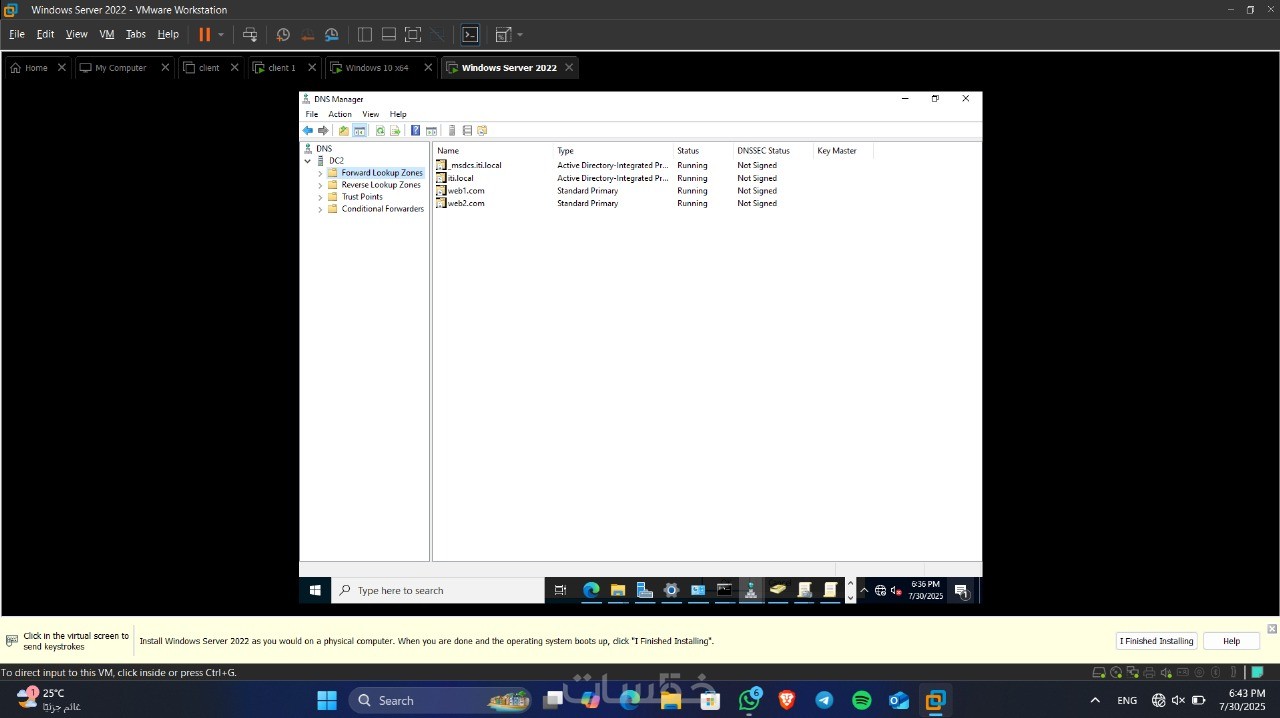Open the VMware console view icon
Screen dimensions: 1280x718
click(x=470, y=34)
